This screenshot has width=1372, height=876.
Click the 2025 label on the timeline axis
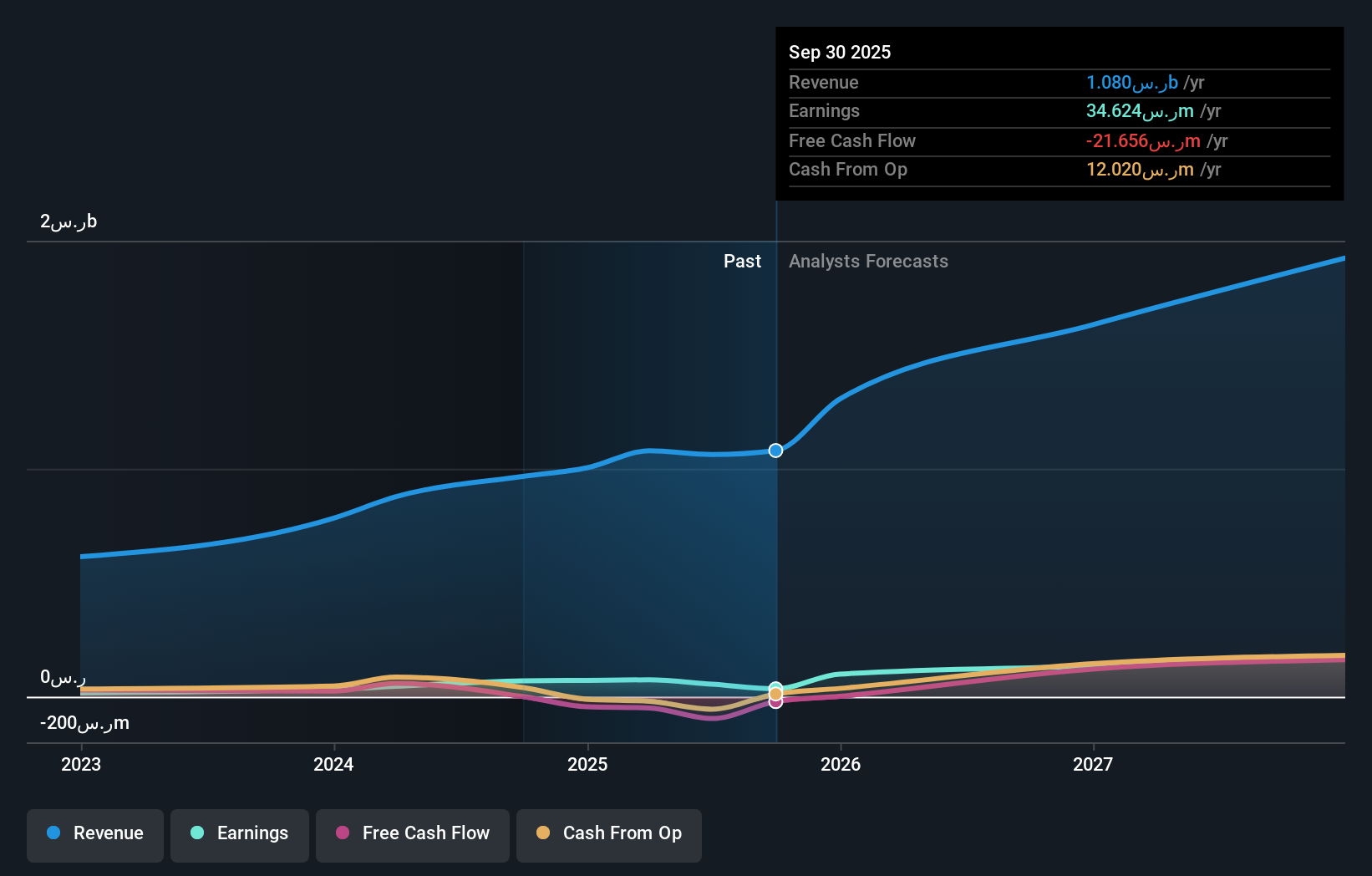click(x=587, y=764)
